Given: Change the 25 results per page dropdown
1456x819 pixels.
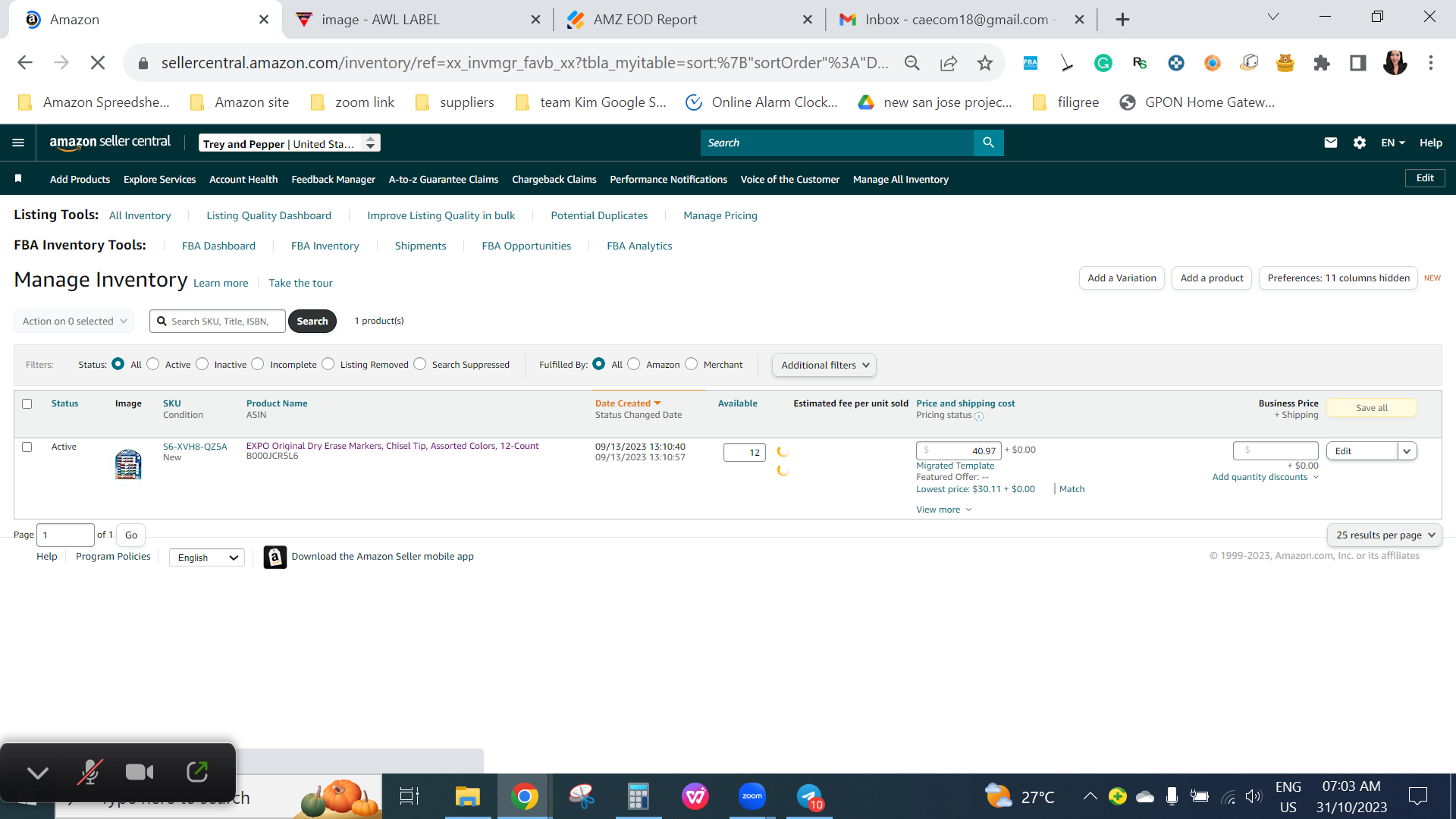Looking at the screenshot, I should 1385,535.
